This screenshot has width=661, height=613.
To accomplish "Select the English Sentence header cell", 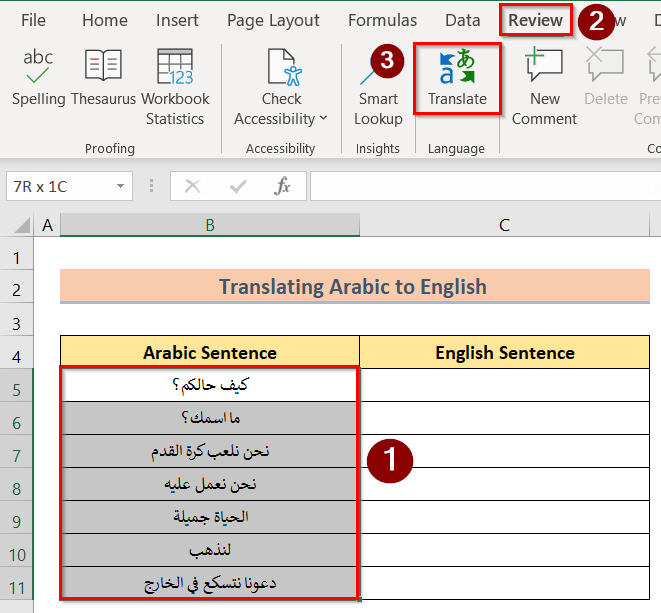I will click(x=505, y=352).
